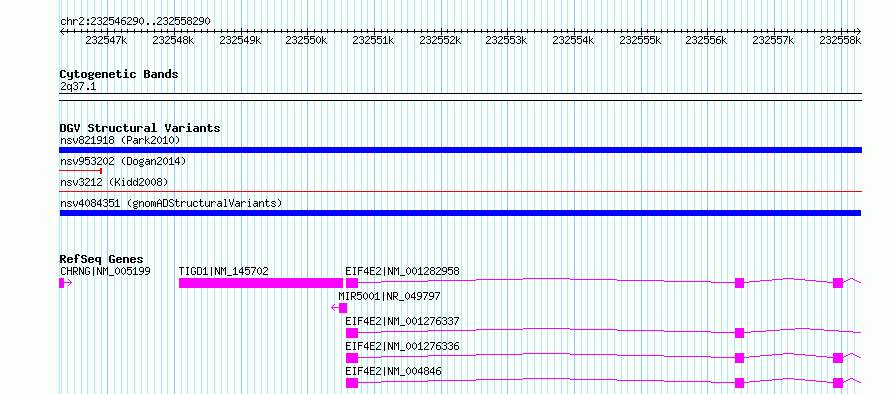This screenshot has width=890, height=394.
Task: Click the left arrow end of ruler
Action: [x=62, y=31]
